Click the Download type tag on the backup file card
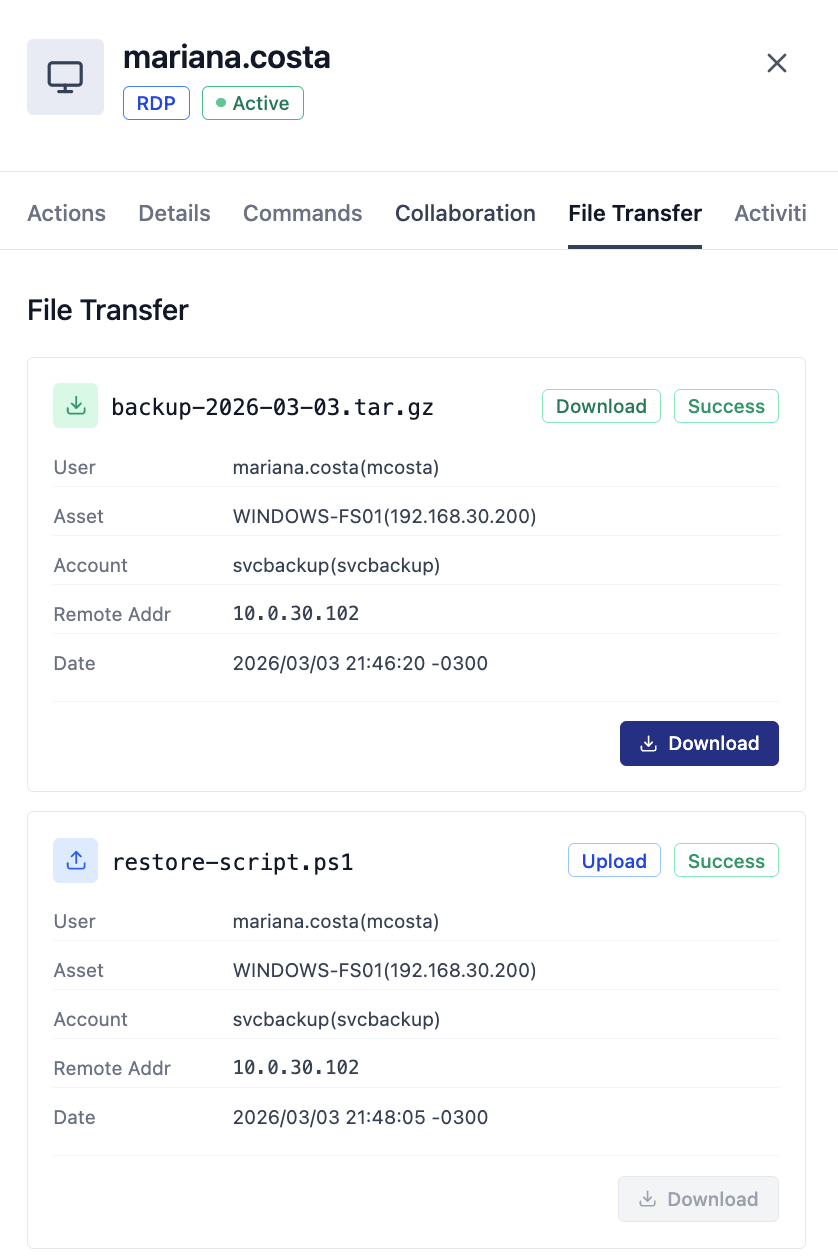Screen dimensions: 838x1260 (601, 406)
